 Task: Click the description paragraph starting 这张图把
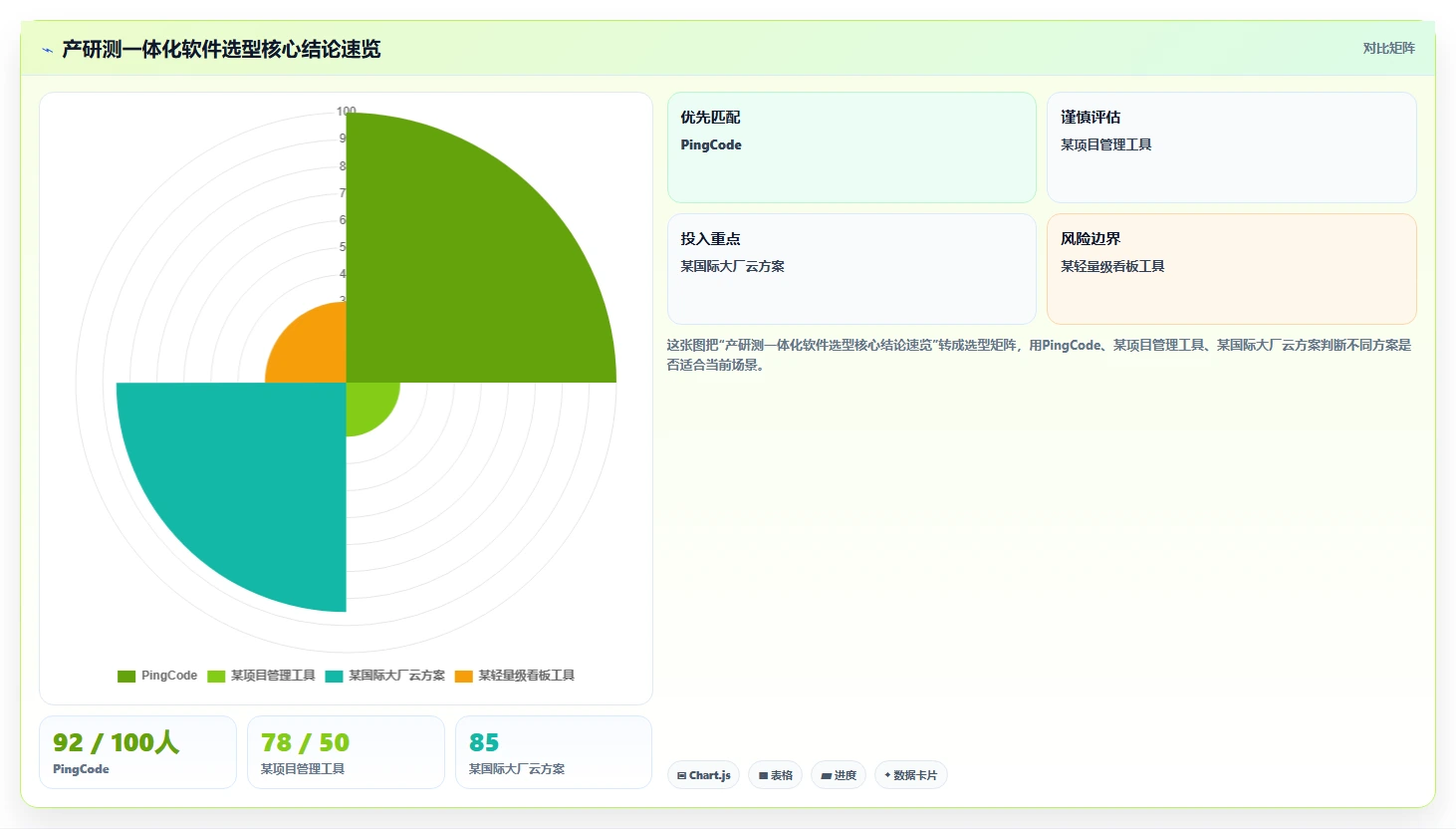(1040, 355)
